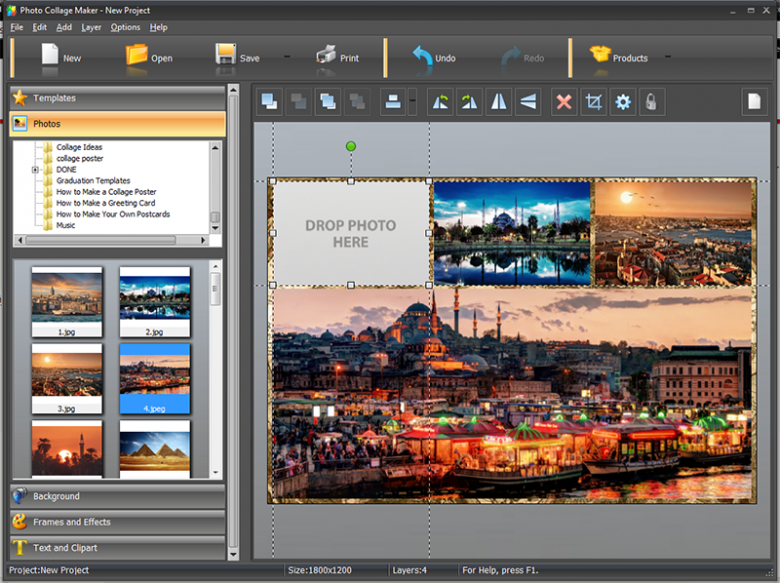780x583 pixels.
Task: Select the Collage Ideas folder
Action: pos(79,147)
